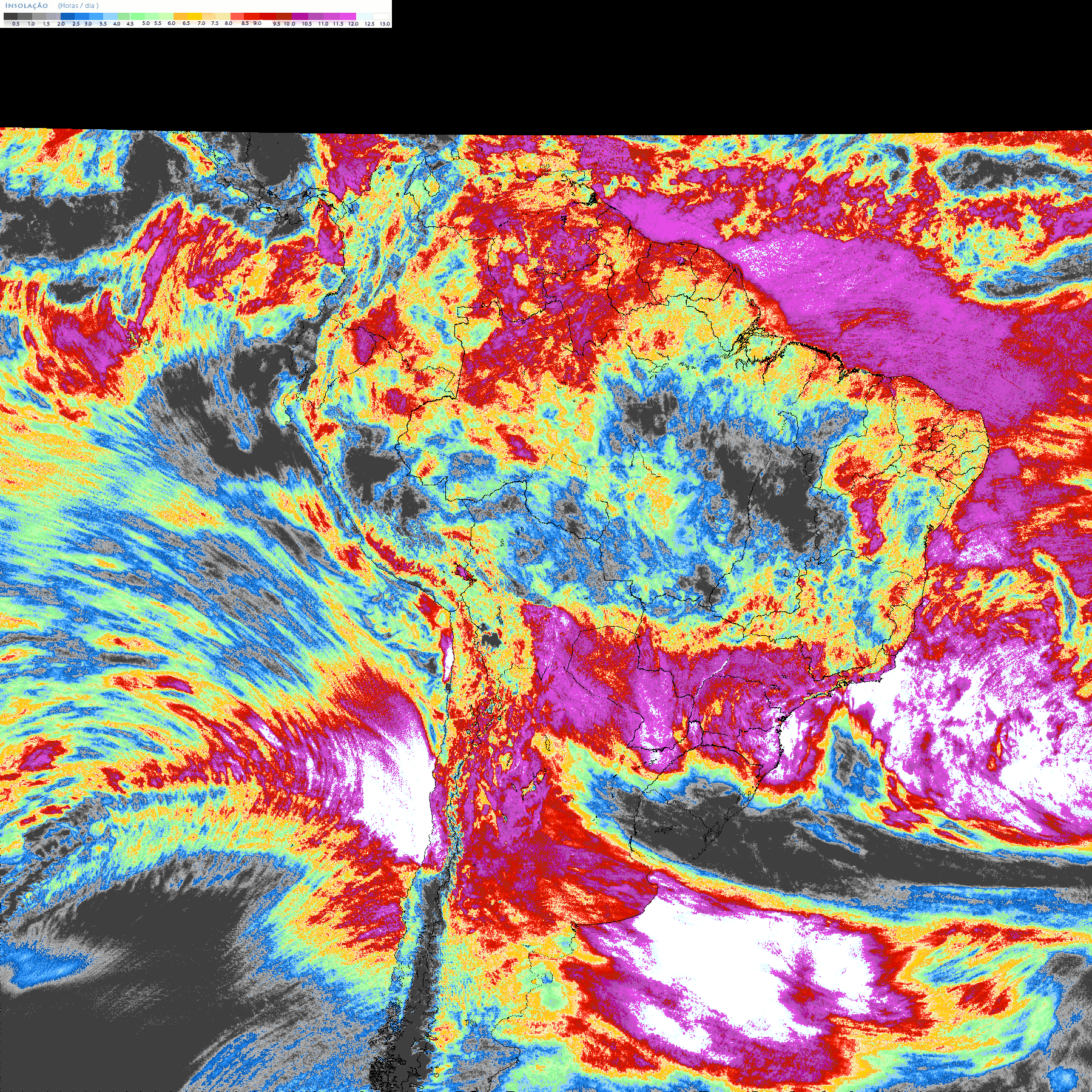The width and height of the screenshot is (1092, 1092).
Task: Click the '2.0' legend value
Action: pyautogui.click(x=61, y=24)
